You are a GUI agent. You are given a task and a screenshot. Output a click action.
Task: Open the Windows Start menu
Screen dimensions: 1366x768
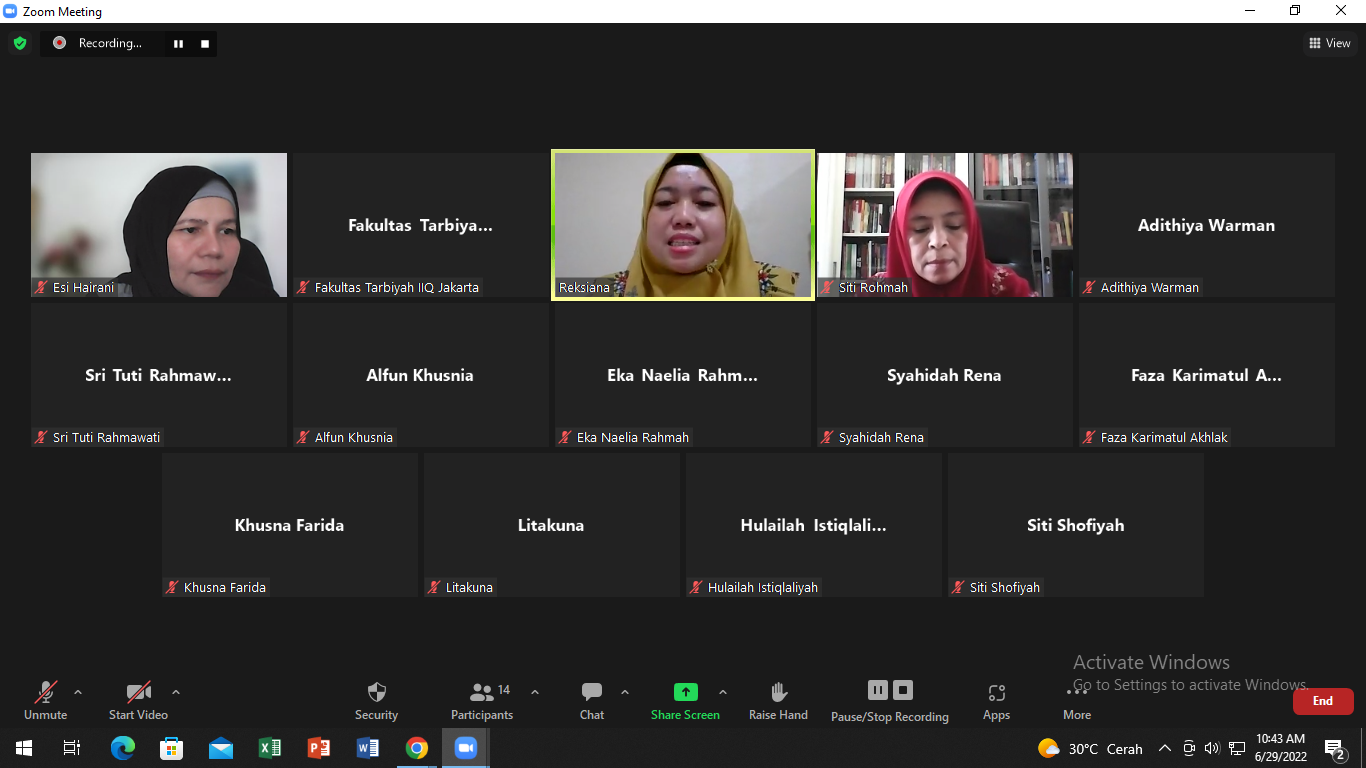click(23, 748)
